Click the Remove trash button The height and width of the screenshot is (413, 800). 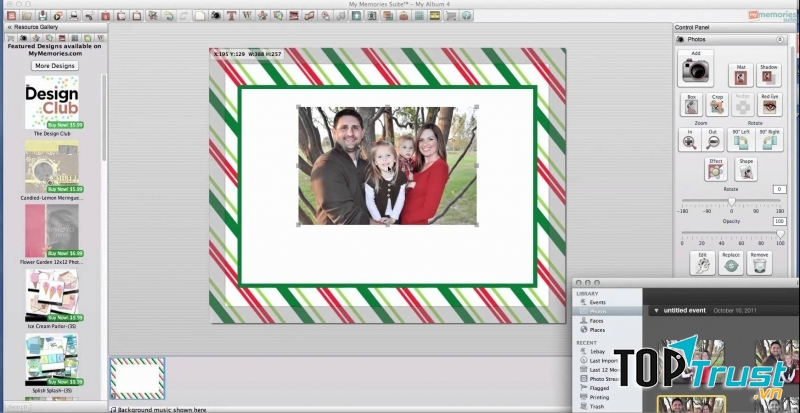coord(759,263)
